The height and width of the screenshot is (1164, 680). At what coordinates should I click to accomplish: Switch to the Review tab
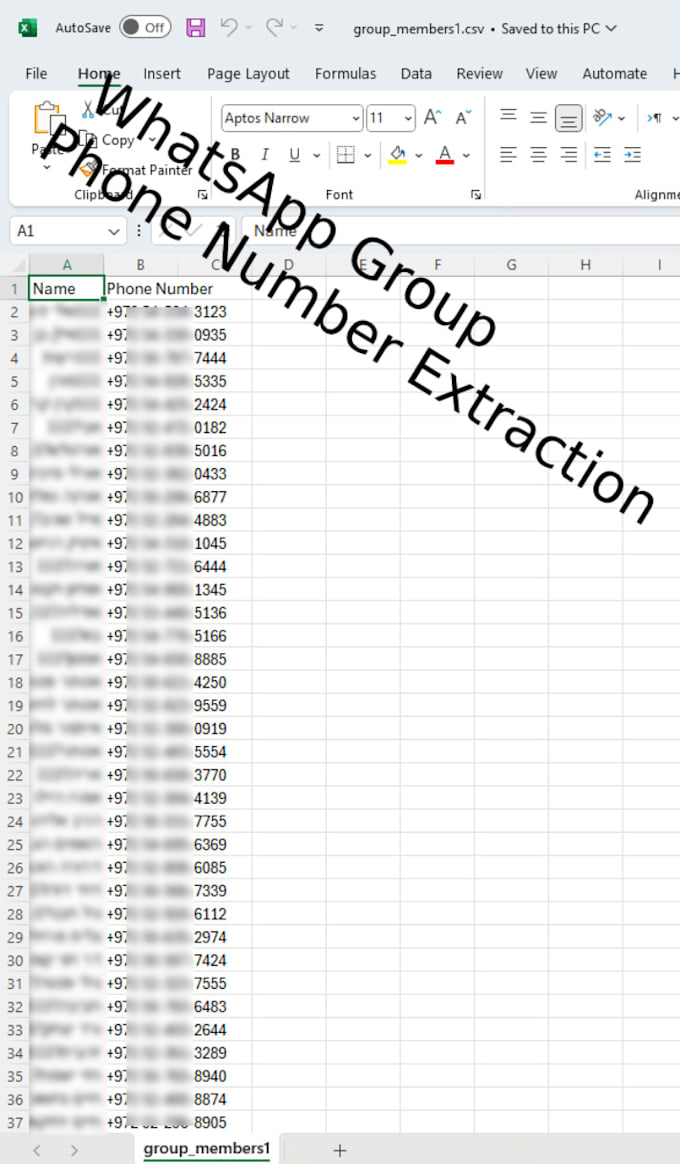click(480, 73)
